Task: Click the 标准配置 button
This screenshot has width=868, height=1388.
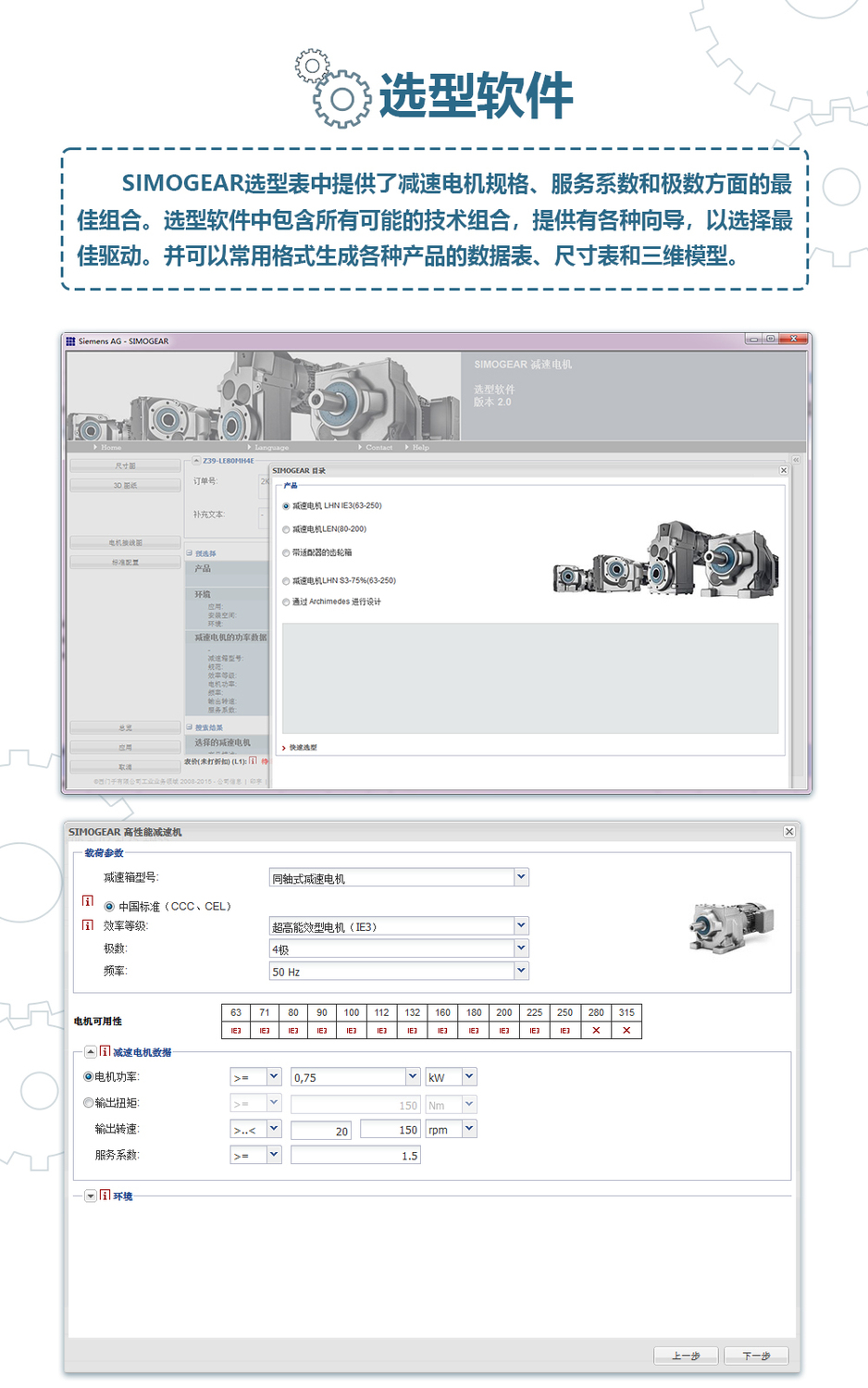Action: point(125,562)
